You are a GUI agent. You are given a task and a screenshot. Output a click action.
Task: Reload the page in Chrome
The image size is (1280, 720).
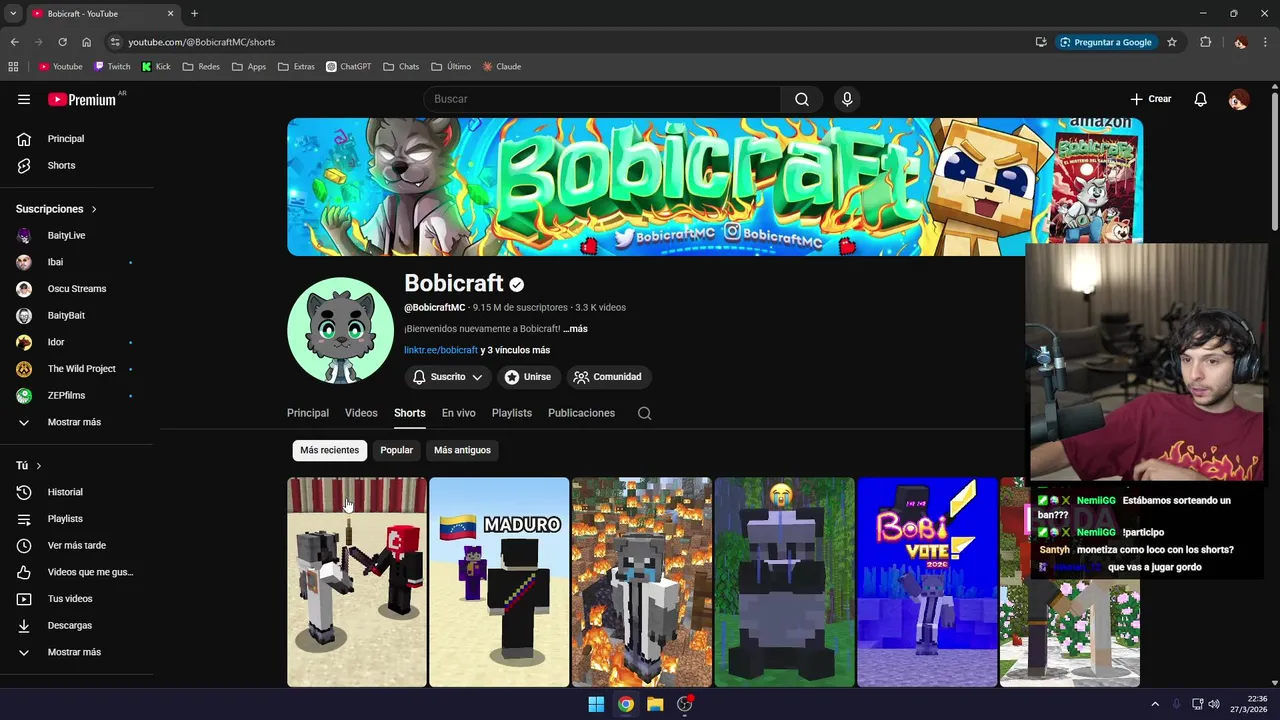(62, 42)
